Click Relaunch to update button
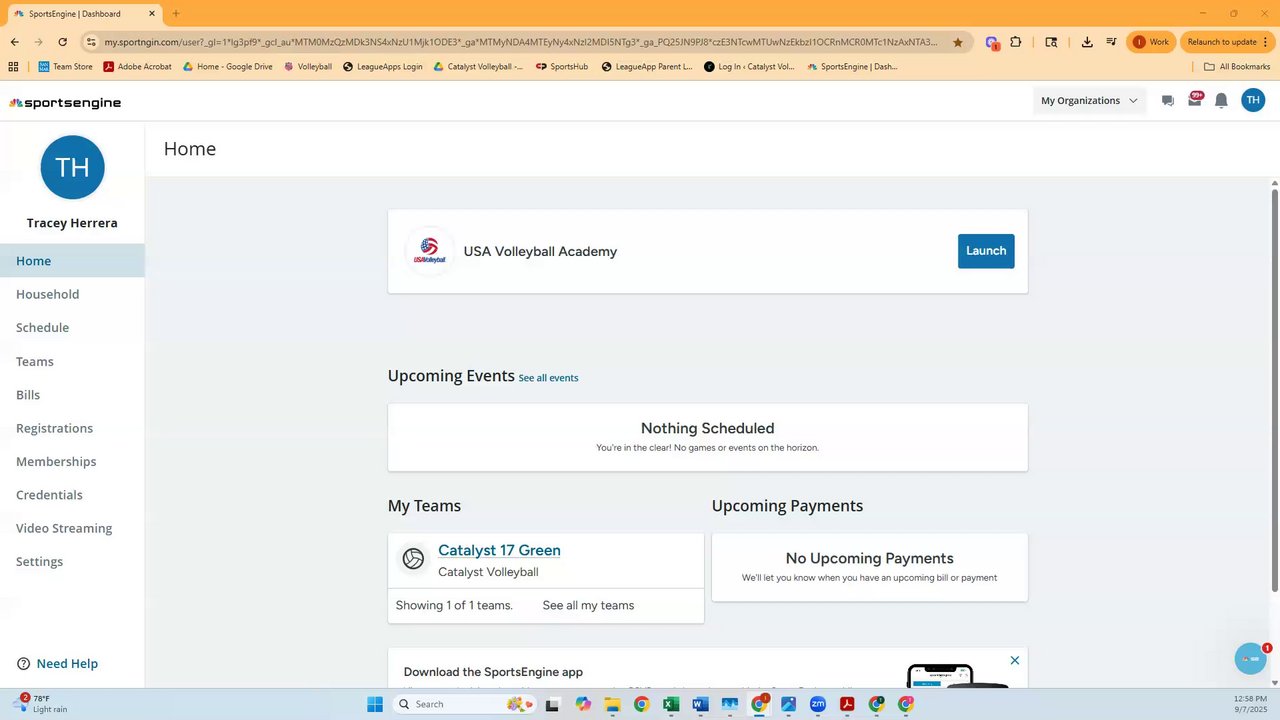1280x720 pixels. (x=1229, y=42)
